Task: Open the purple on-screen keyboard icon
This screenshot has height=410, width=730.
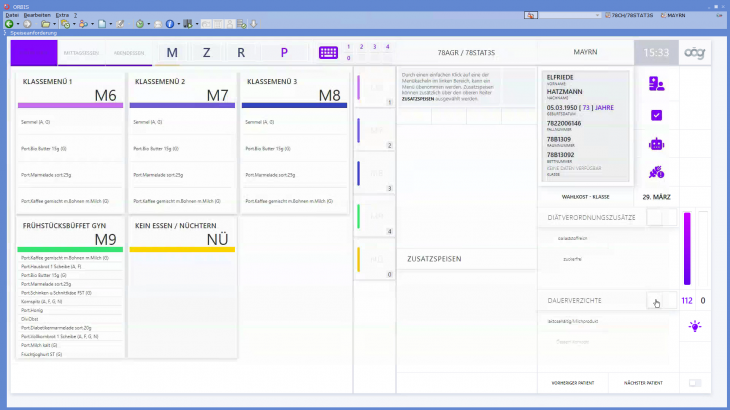Action: tap(328, 53)
